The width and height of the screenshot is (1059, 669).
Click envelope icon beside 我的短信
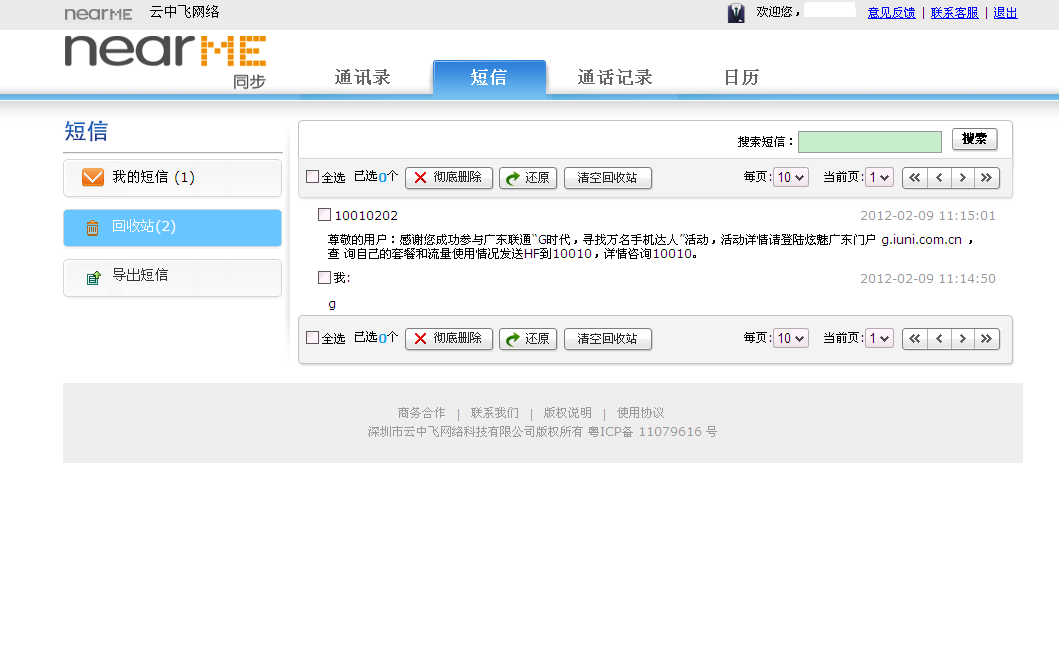93,177
